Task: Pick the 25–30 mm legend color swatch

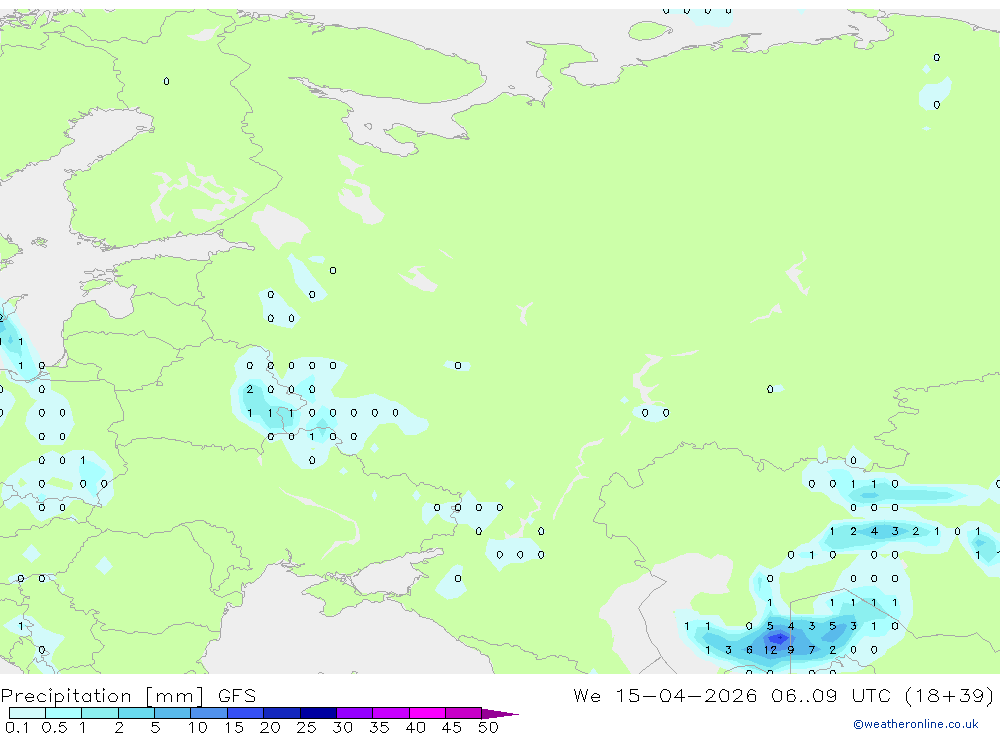Action: (x=318, y=713)
